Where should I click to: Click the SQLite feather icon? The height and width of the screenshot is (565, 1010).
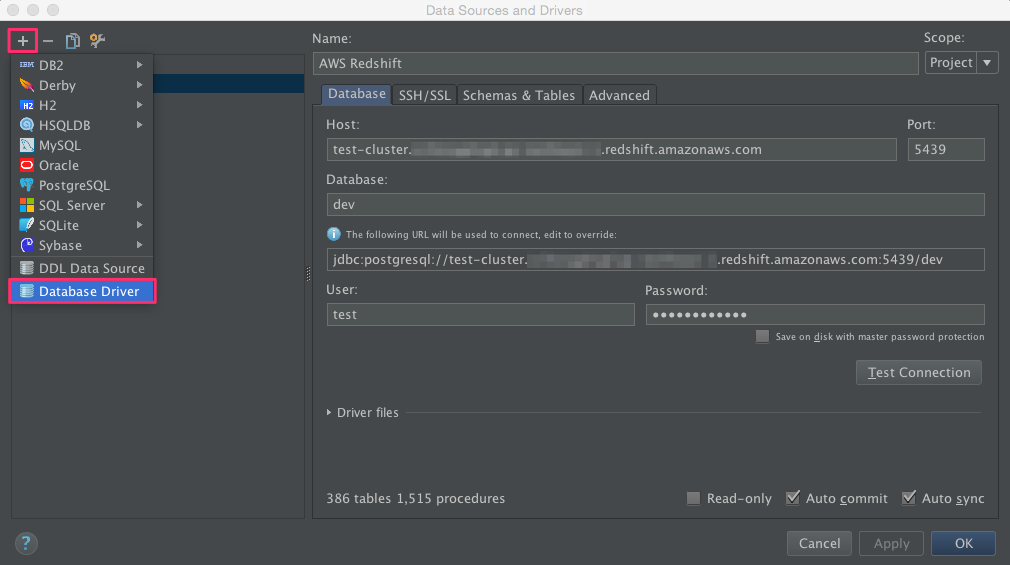pyautogui.click(x=26, y=225)
